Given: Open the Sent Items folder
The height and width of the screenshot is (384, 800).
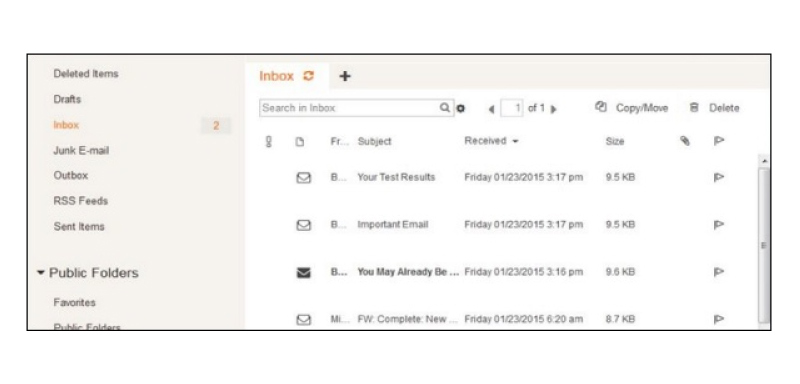Looking at the screenshot, I should click(79, 226).
